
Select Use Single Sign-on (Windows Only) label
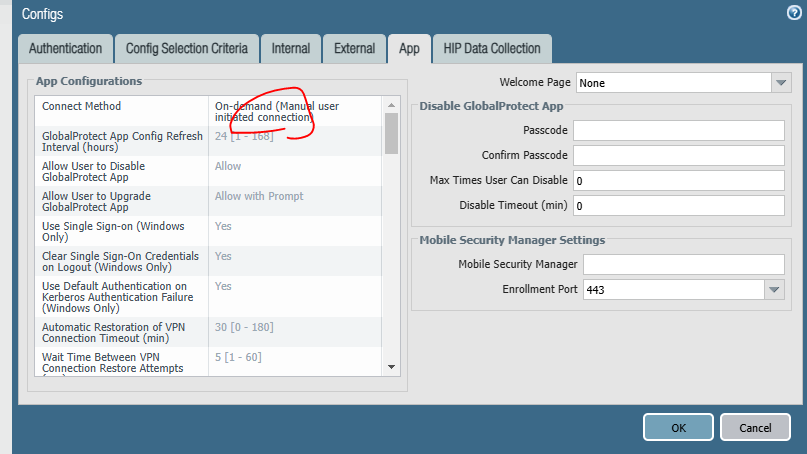[113, 232]
